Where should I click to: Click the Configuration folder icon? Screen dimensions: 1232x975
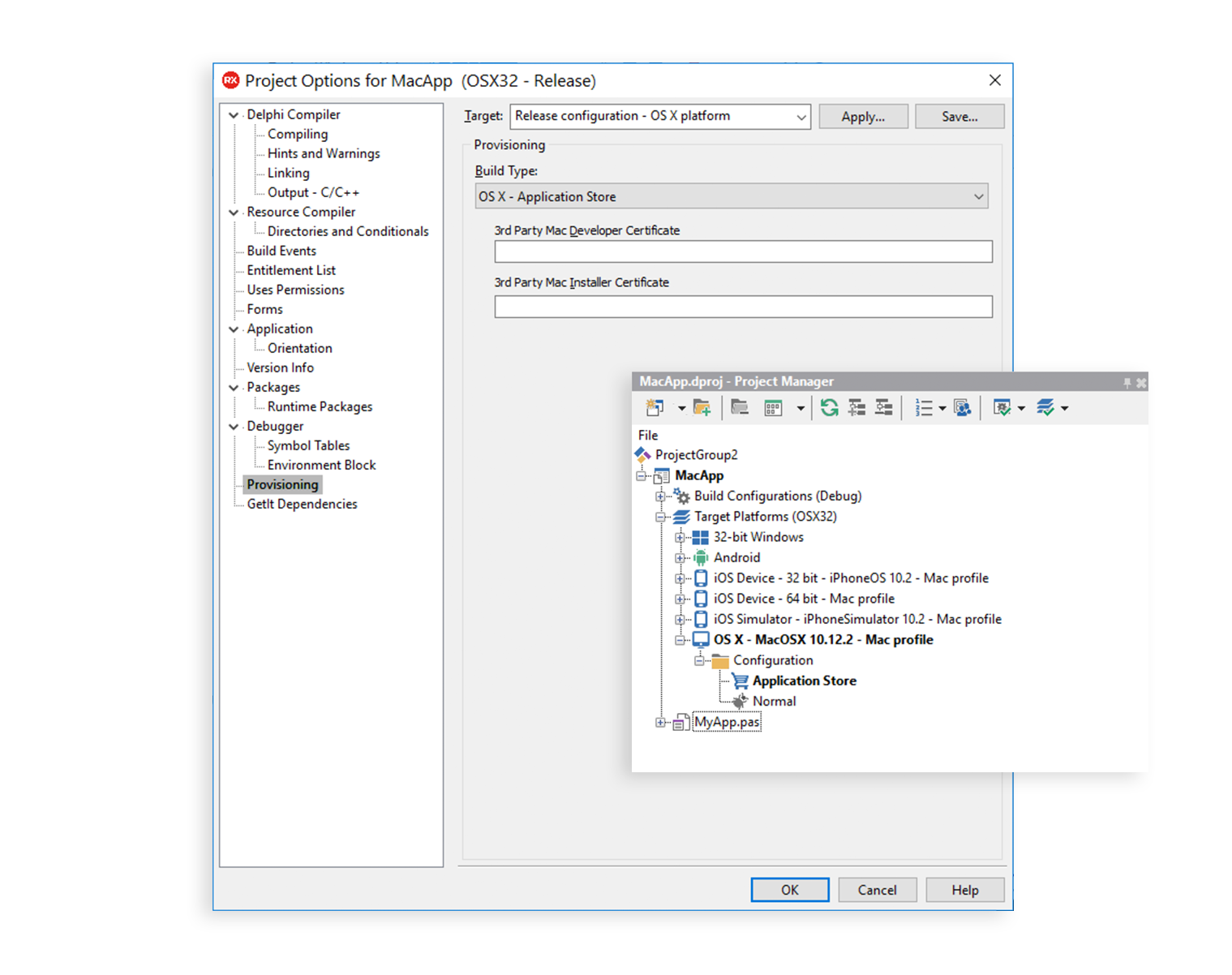click(x=720, y=661)
